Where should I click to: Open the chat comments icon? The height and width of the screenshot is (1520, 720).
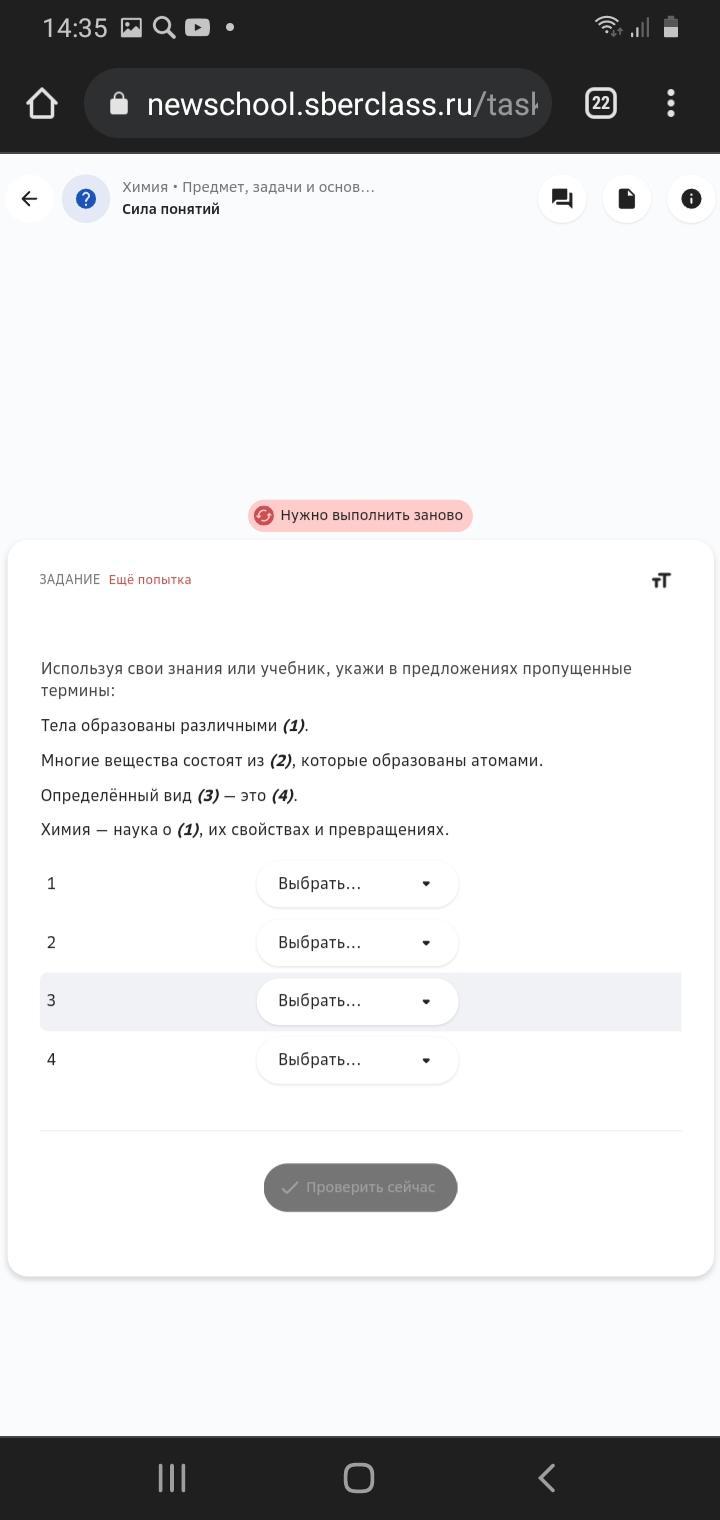[x=562, y=199]
